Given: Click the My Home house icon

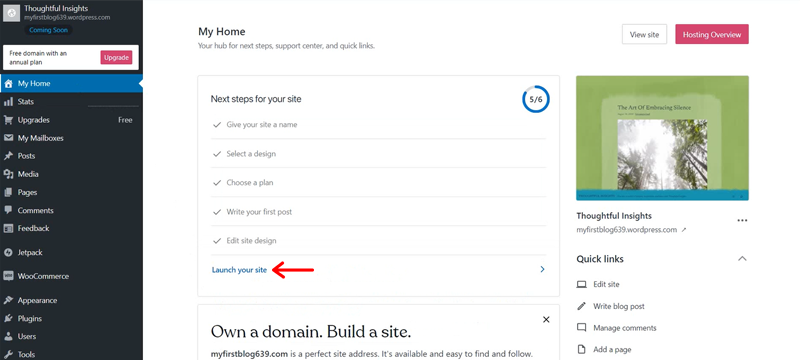Looking at the screenshot, I should tap(8, 84).
